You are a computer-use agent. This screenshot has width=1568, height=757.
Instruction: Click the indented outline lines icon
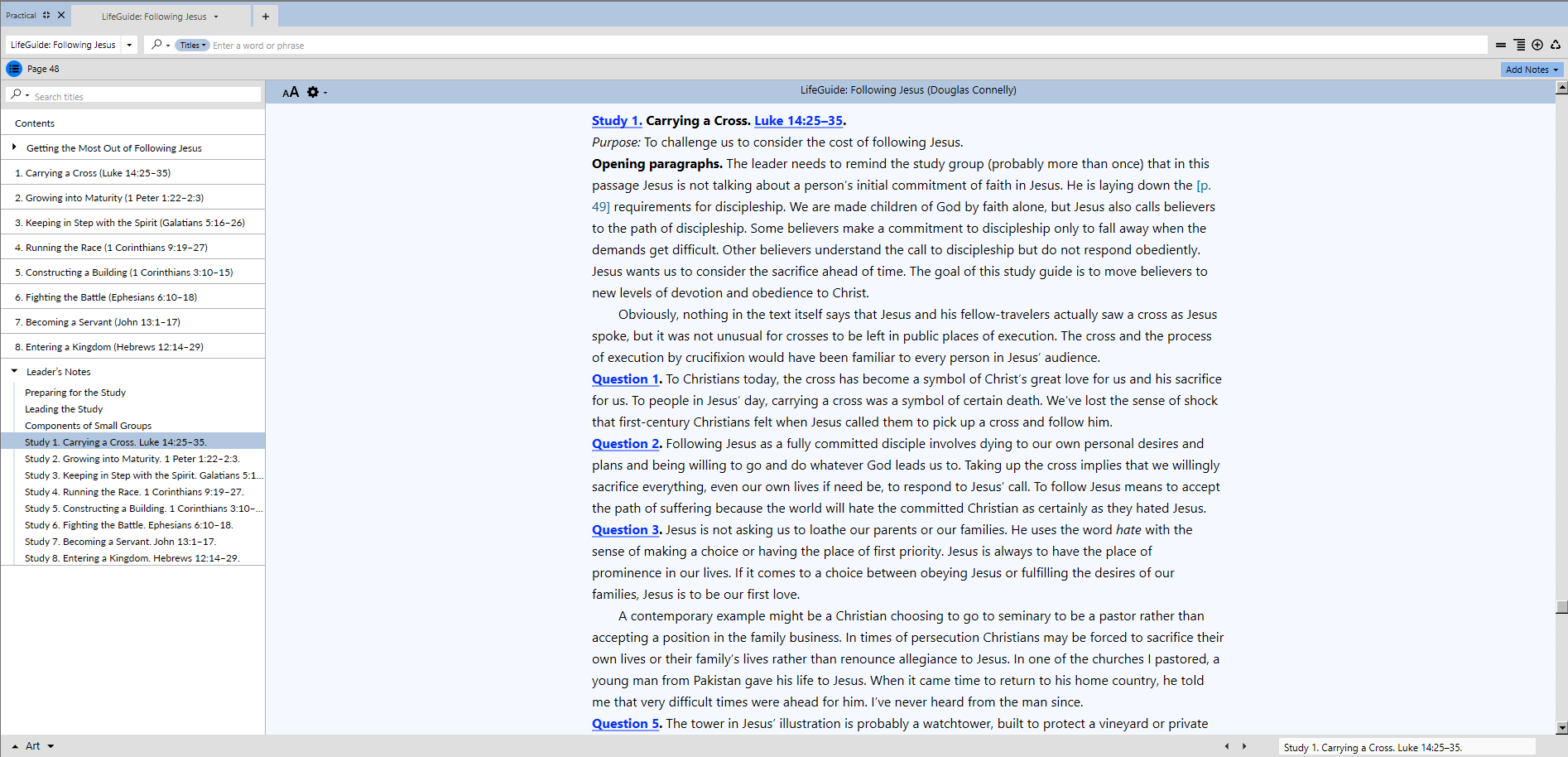pyautogui.click(x=1519, y=45)
